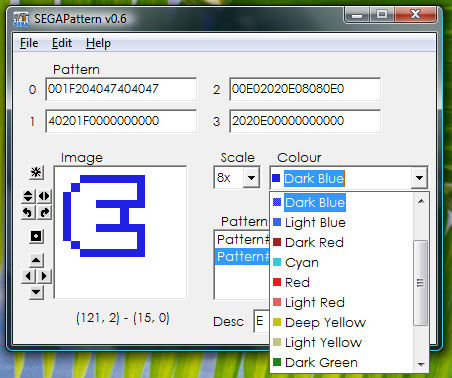Click the Pattern 0 hex input field

[121, 89]
